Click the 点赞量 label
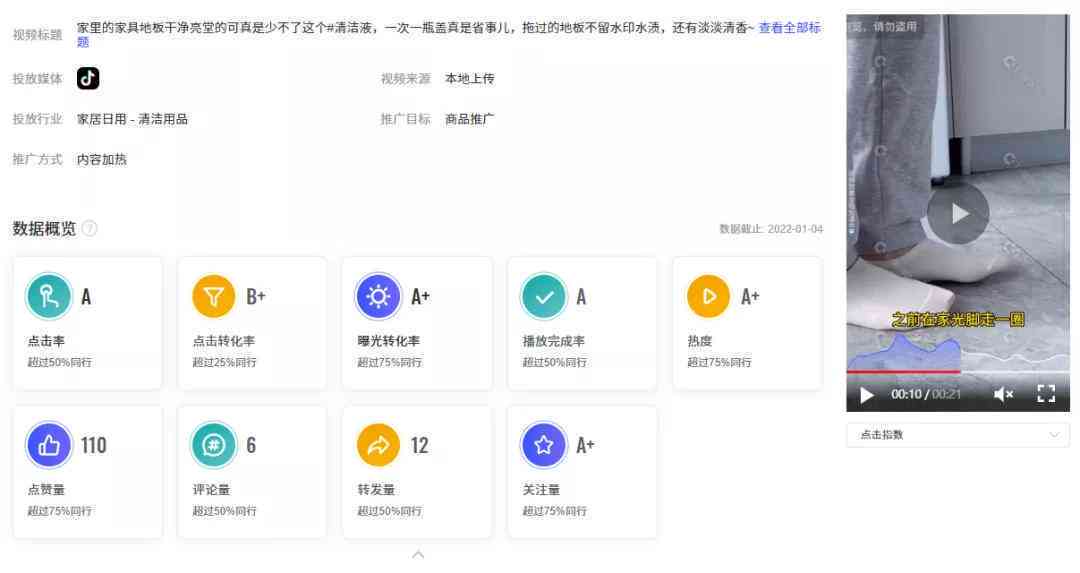Image resolution: width=1080 pixels, height=573 pixels. (x=46, y=490)
